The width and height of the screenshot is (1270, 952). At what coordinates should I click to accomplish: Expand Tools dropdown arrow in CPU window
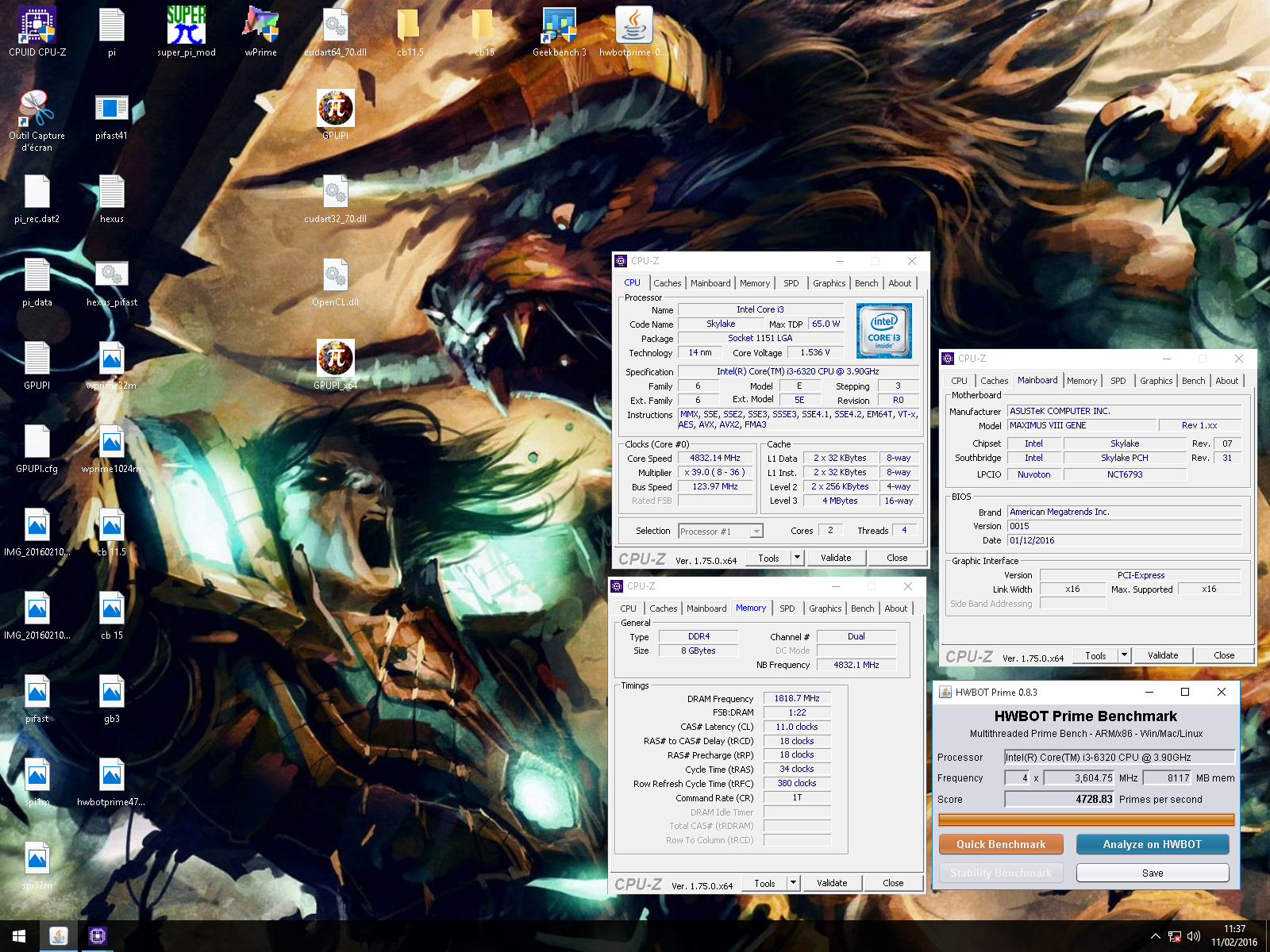[x=797, y=558]
